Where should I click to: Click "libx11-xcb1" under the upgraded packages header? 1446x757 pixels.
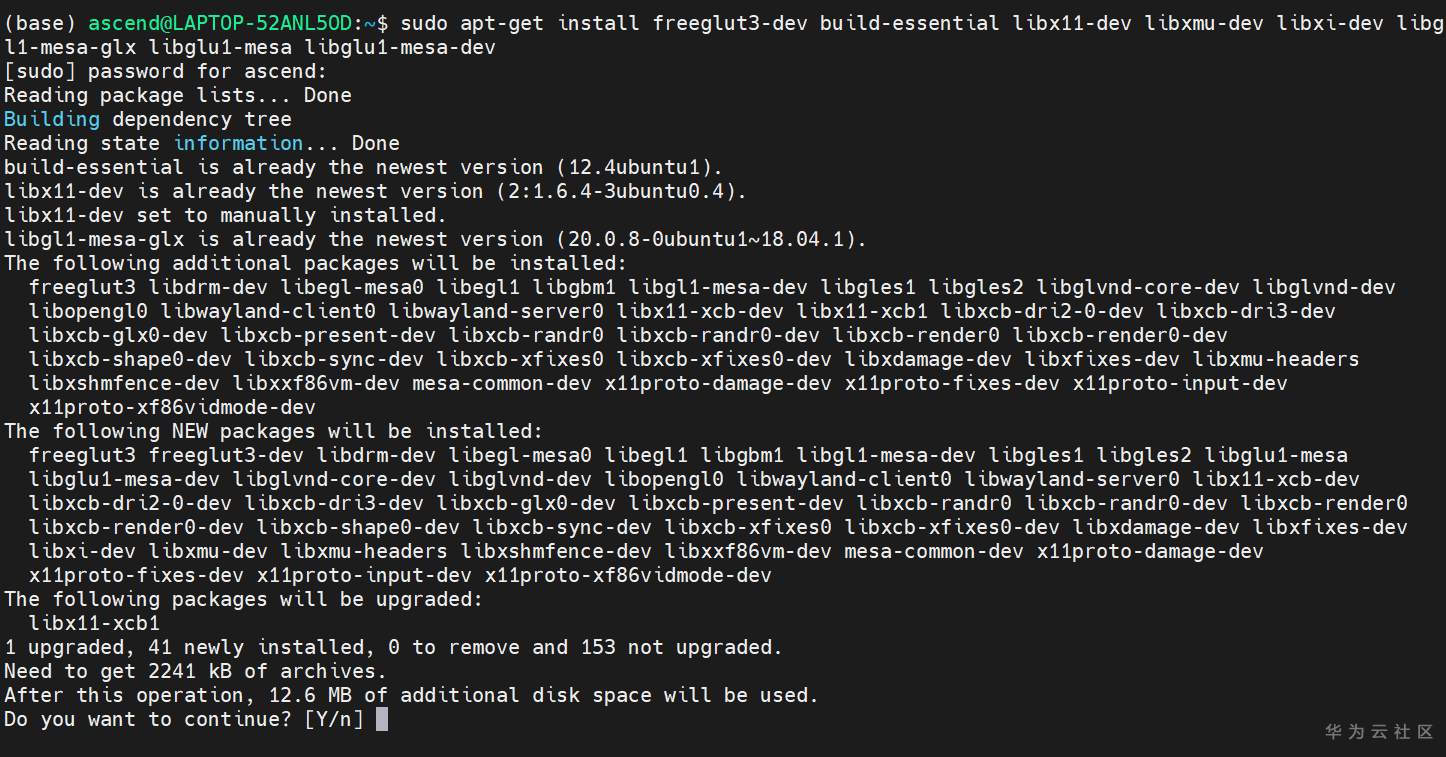click(94, 623)
